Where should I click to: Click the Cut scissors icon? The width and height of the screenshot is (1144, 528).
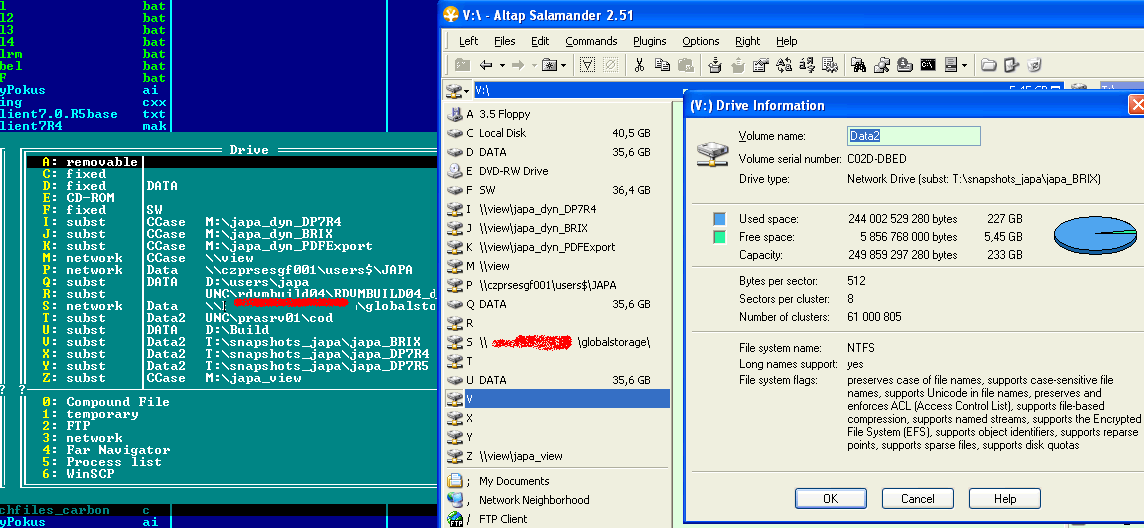tap(639, 65)
